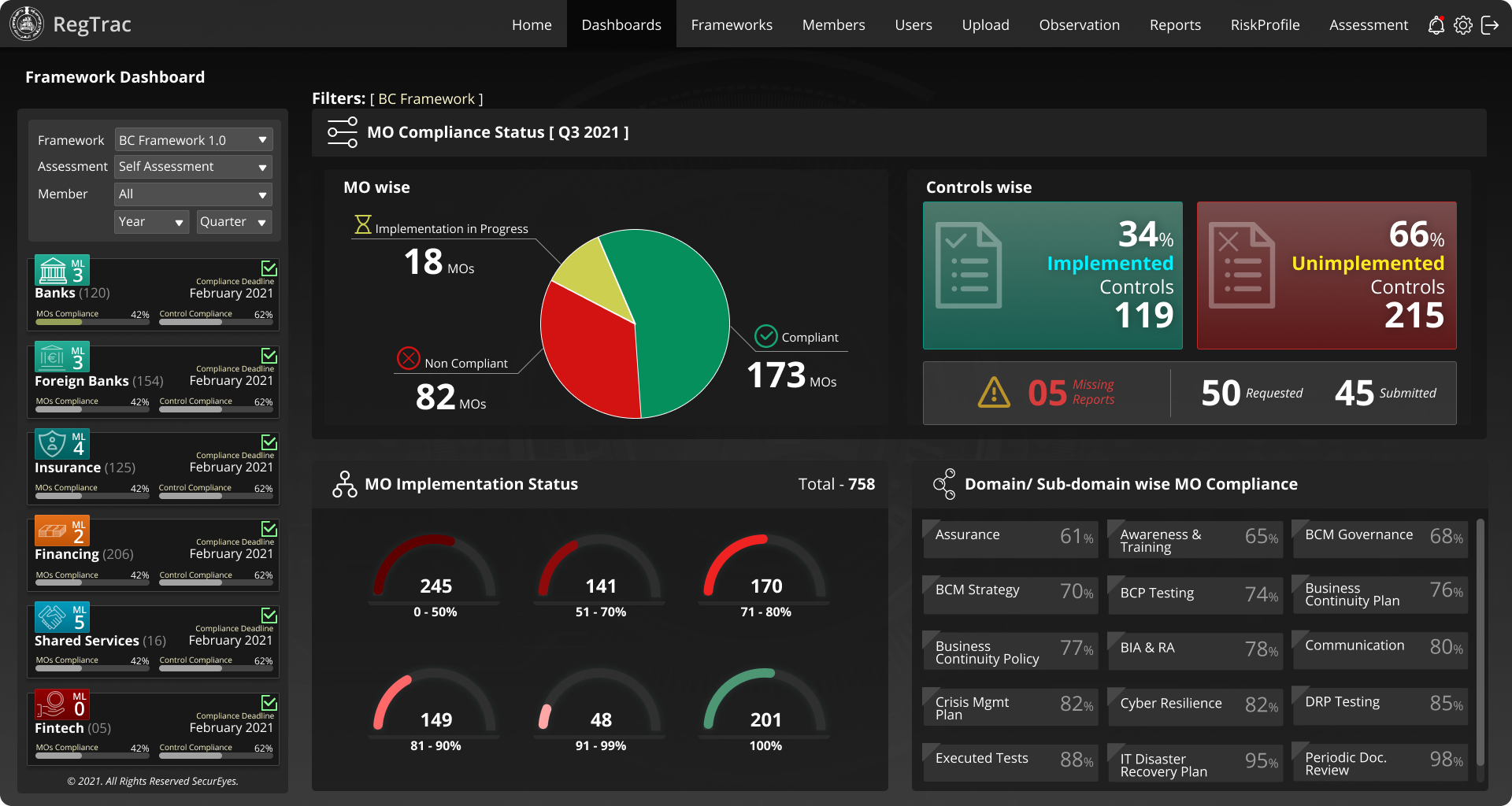Viewport: 1512px width, 806px height.
Task: Toggle the Banks card checkbox
Action: [x=269, y=268]
